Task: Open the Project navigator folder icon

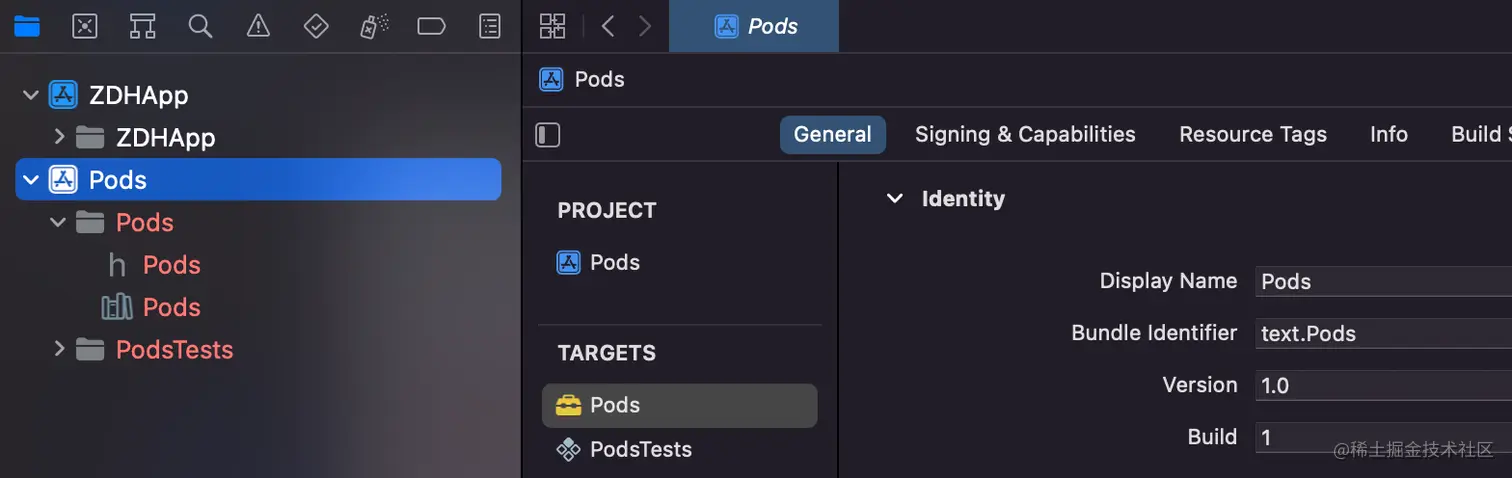Action: click(27, 26)
